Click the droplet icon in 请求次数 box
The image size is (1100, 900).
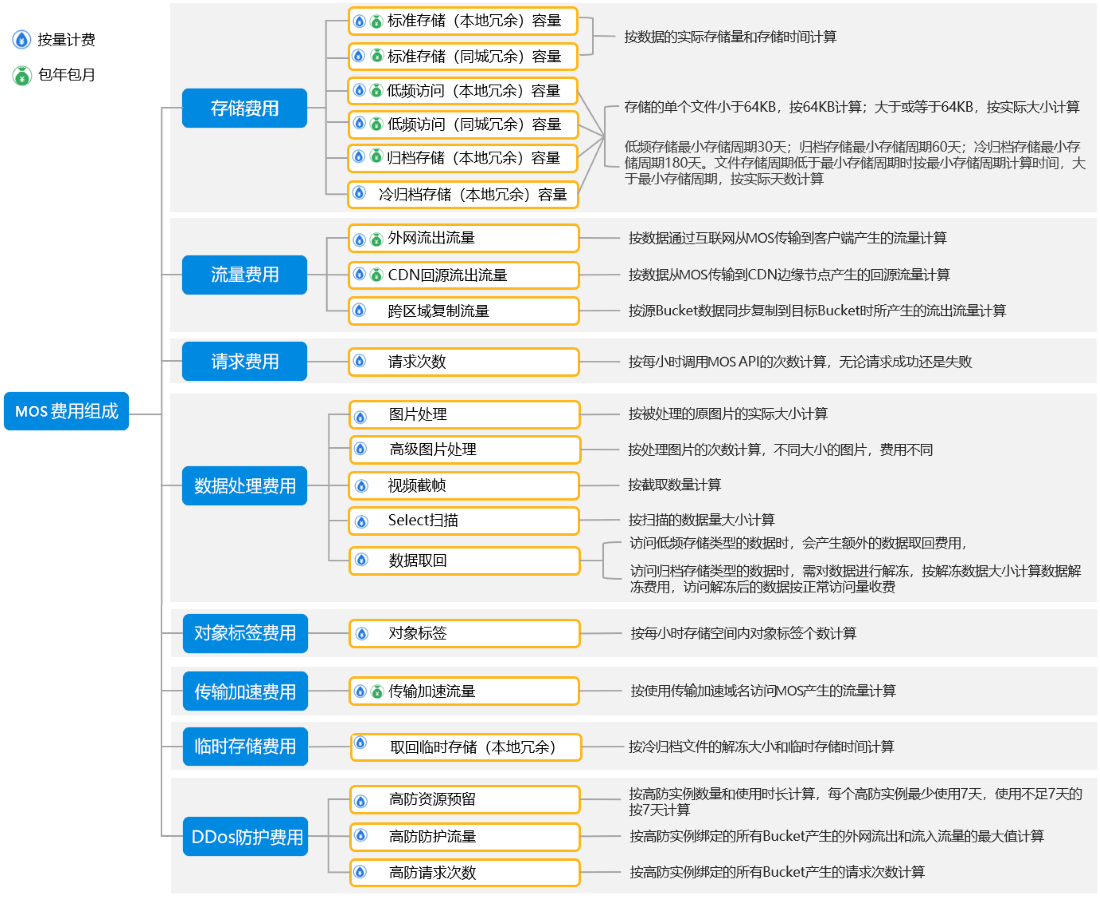pos(360,361)
